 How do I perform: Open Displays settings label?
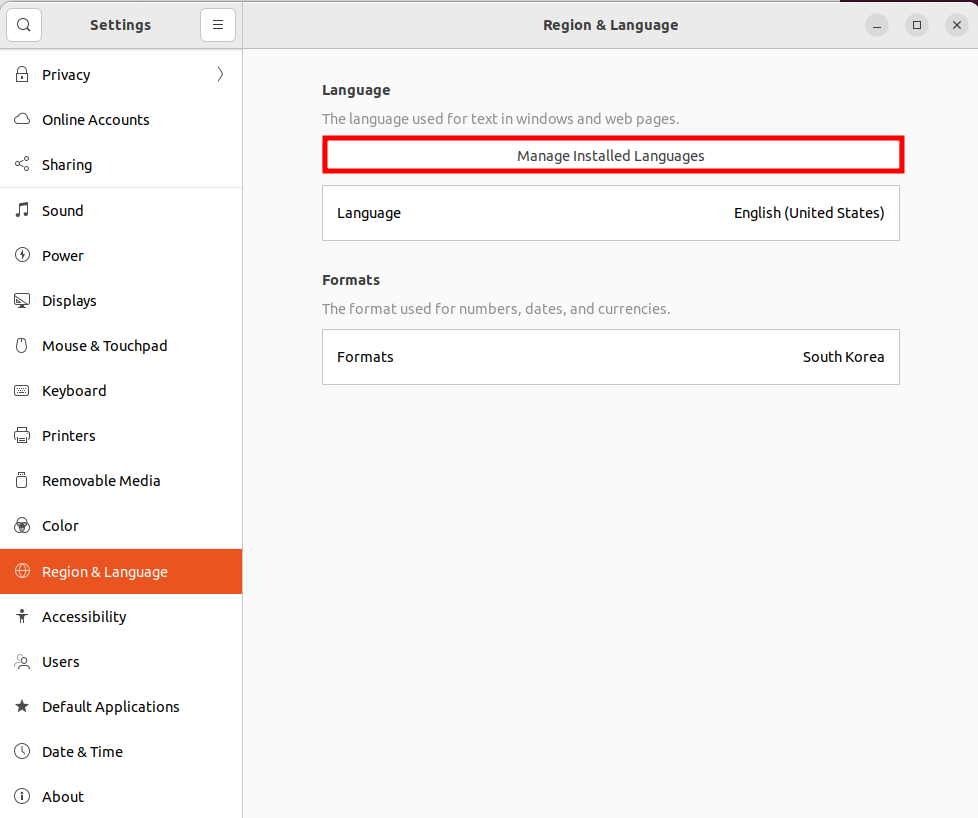[x=69, y=301]
